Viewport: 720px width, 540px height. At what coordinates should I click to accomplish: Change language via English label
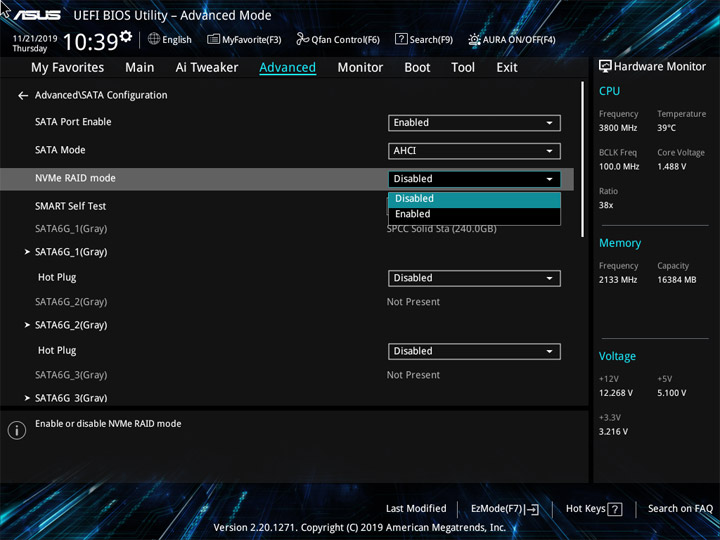pos(177,40)
